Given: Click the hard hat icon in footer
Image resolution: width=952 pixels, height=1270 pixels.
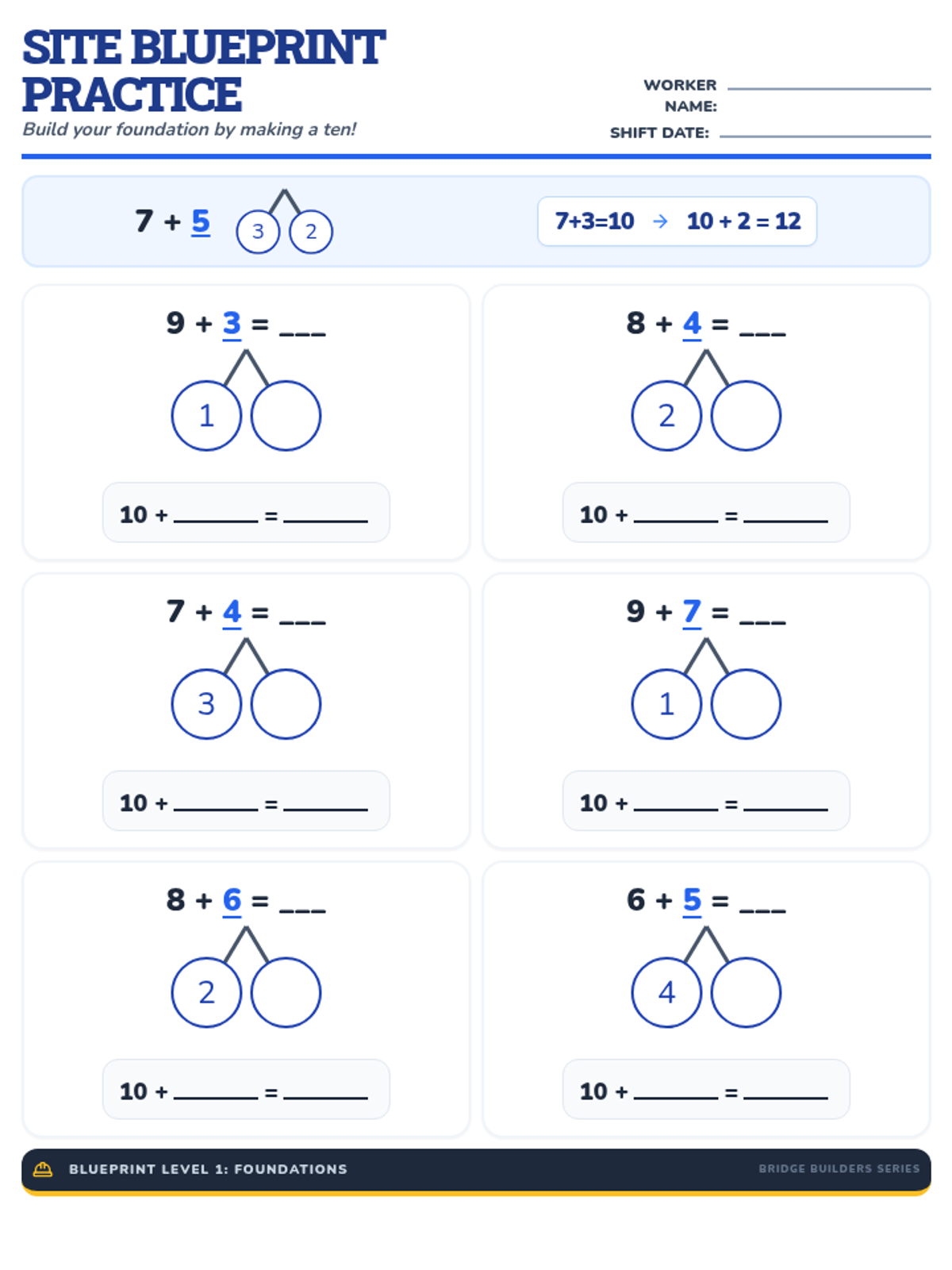Looking at the screenshot, I should coord(43,1168).
